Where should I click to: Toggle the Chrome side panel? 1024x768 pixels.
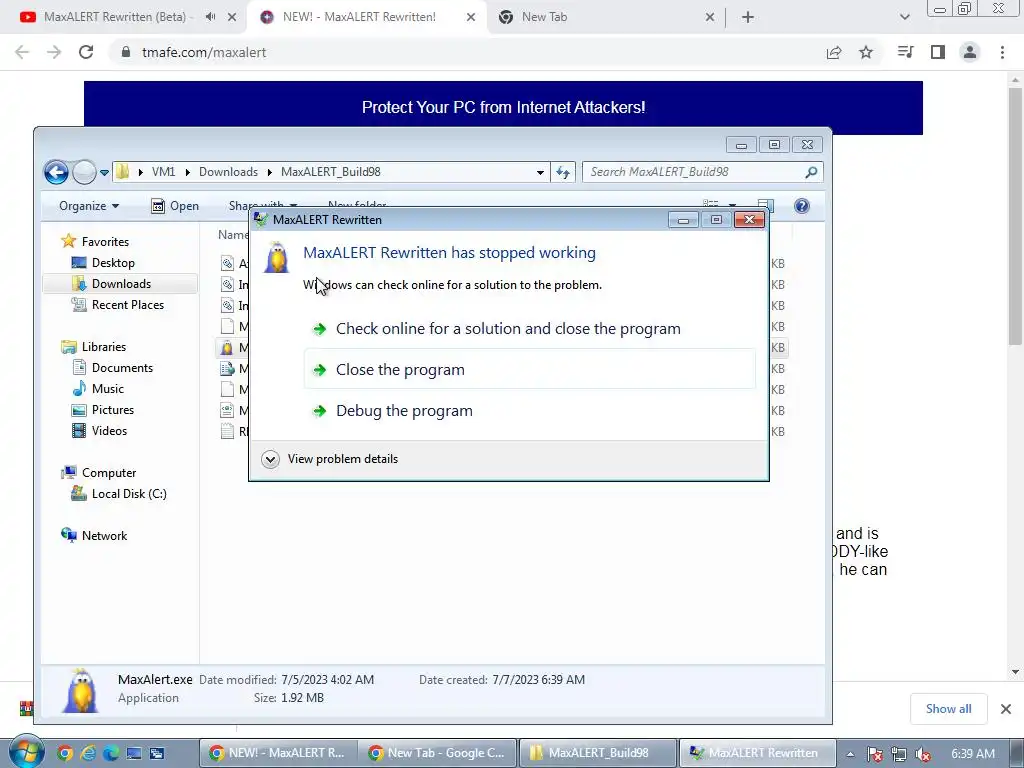click(938, 52)
